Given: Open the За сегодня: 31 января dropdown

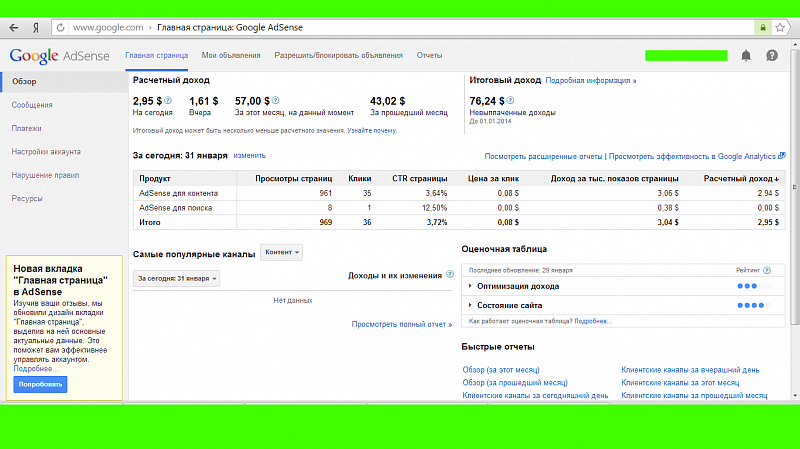Looking at the screenshot, I should tap(177, 279).
